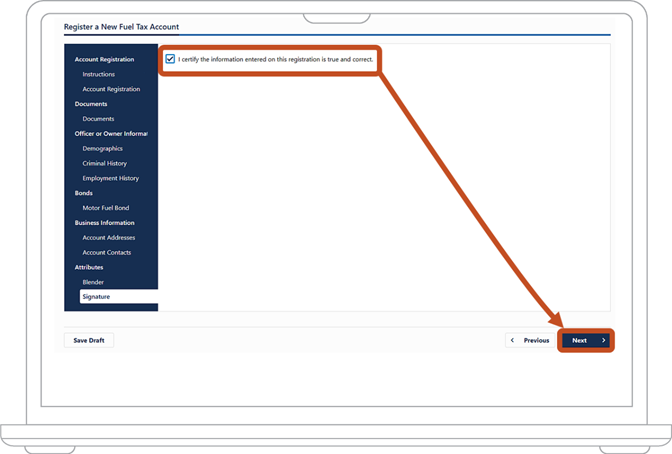Go to the Demographics step
672x454 pixels.
(x=102, y=148)
